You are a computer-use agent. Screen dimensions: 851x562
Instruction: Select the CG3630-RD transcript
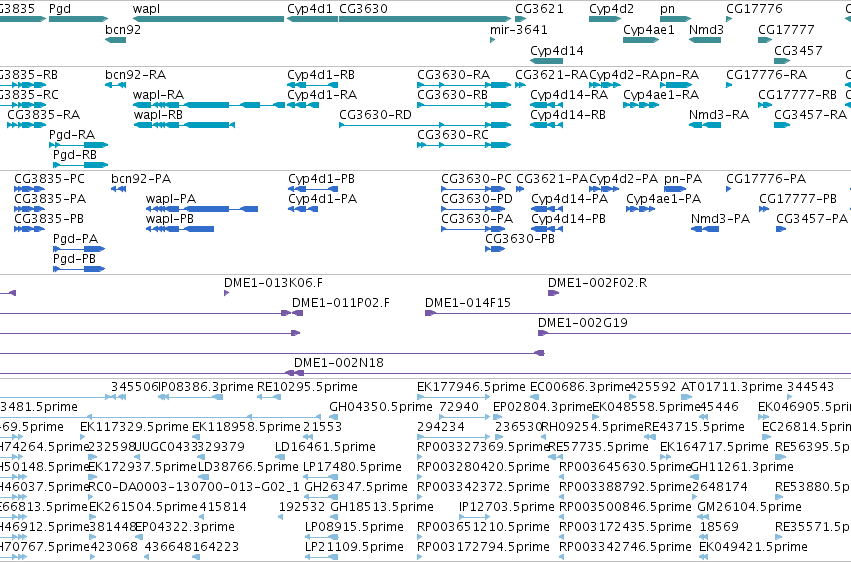425,125
